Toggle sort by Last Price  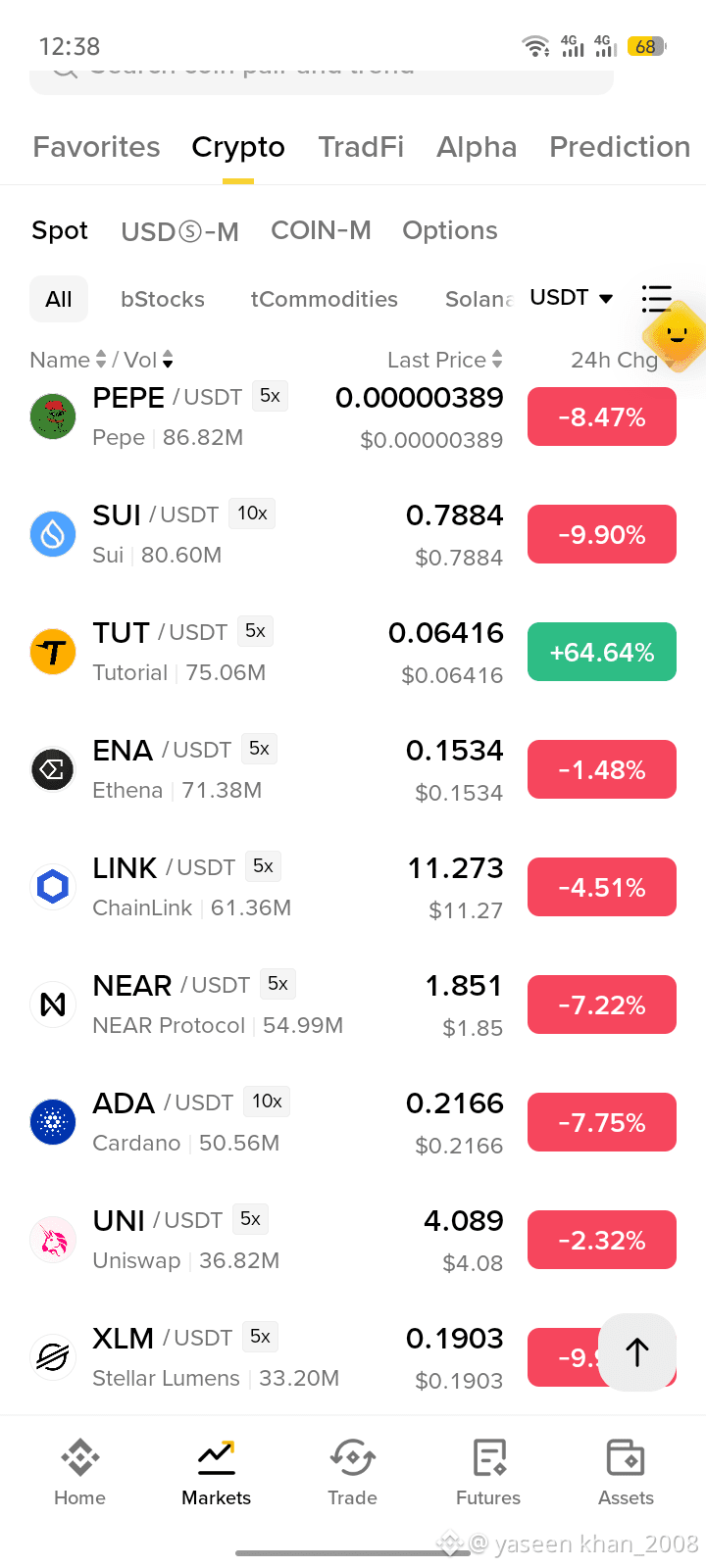445,360
